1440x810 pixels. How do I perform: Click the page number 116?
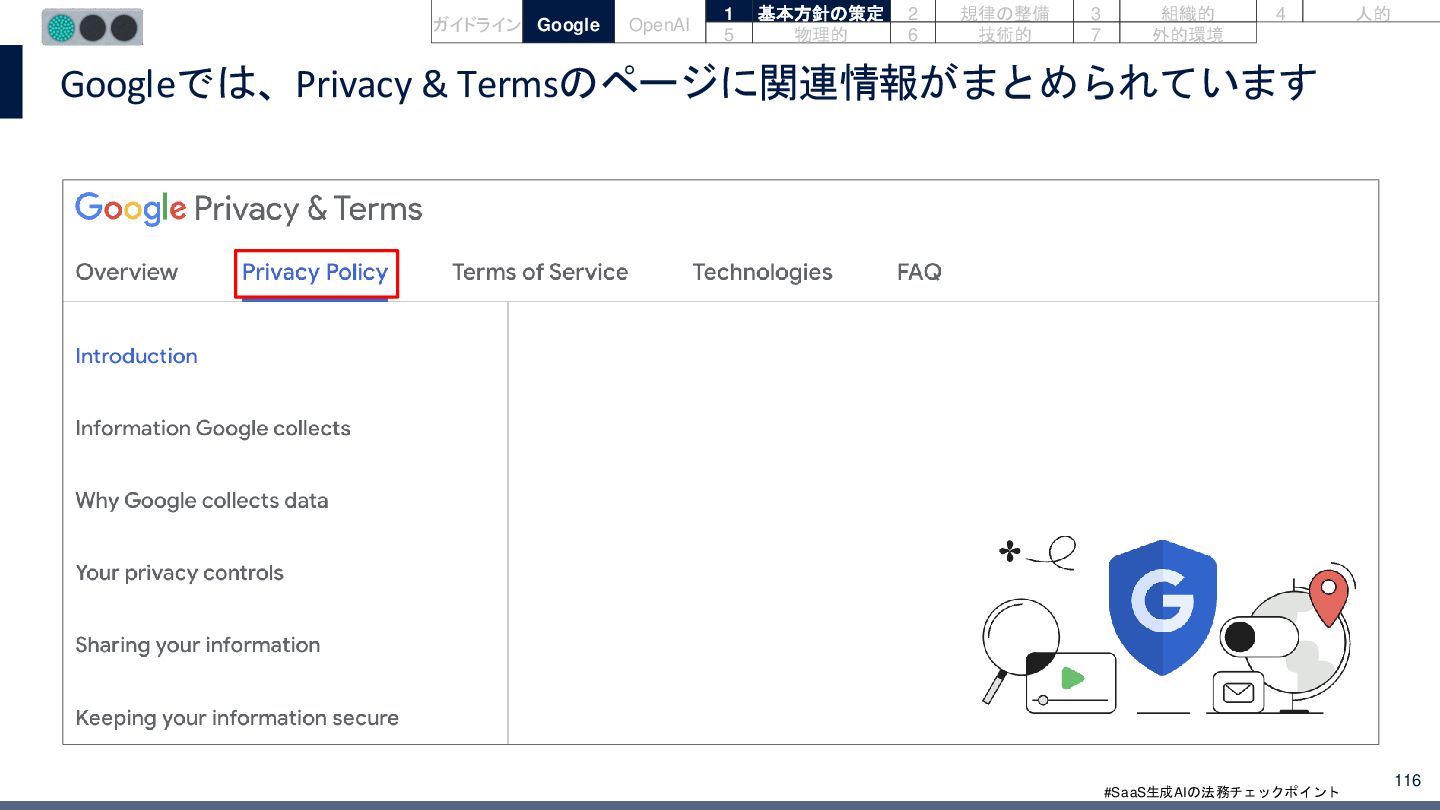tap(1407, 780)
